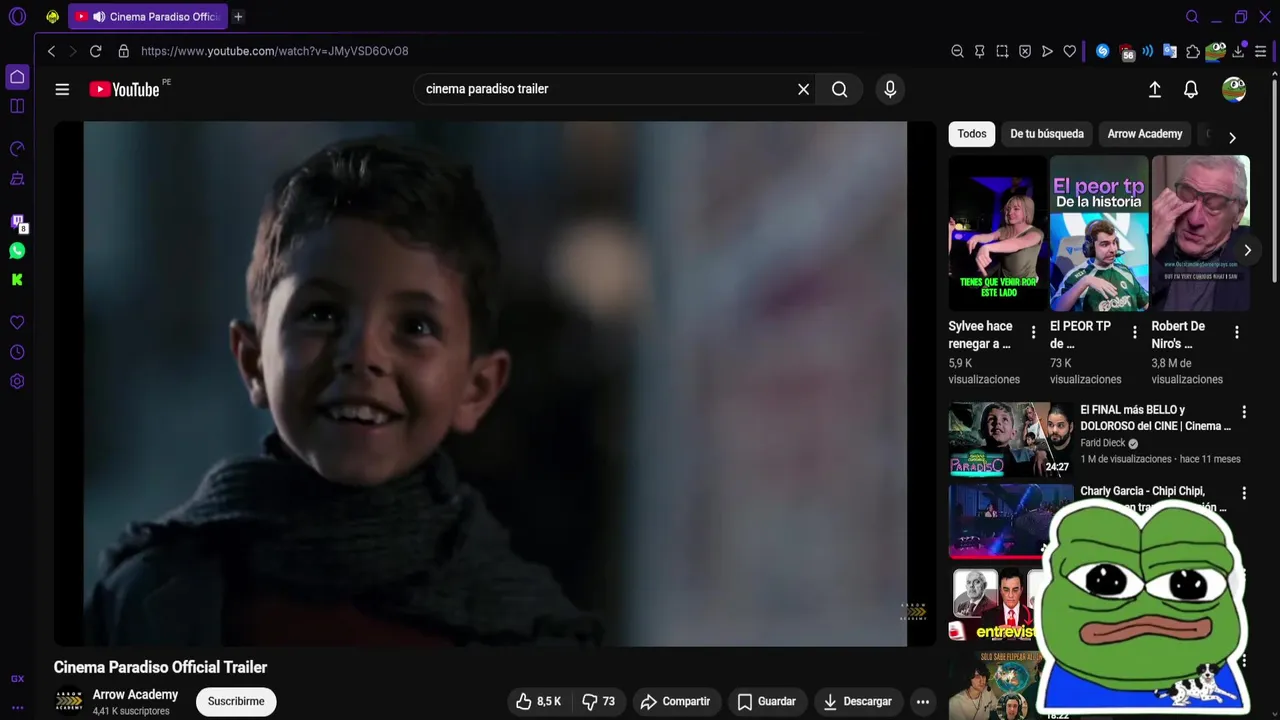The width and height of the screenshot is (1280, 720).
Task: Open a new tab with plus button
Action: pos(238,17)
